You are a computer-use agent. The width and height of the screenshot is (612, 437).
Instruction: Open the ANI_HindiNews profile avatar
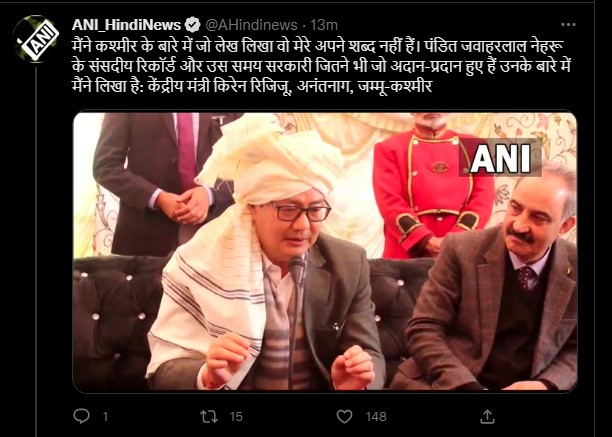pyautogui.click(x=36, y=39)
